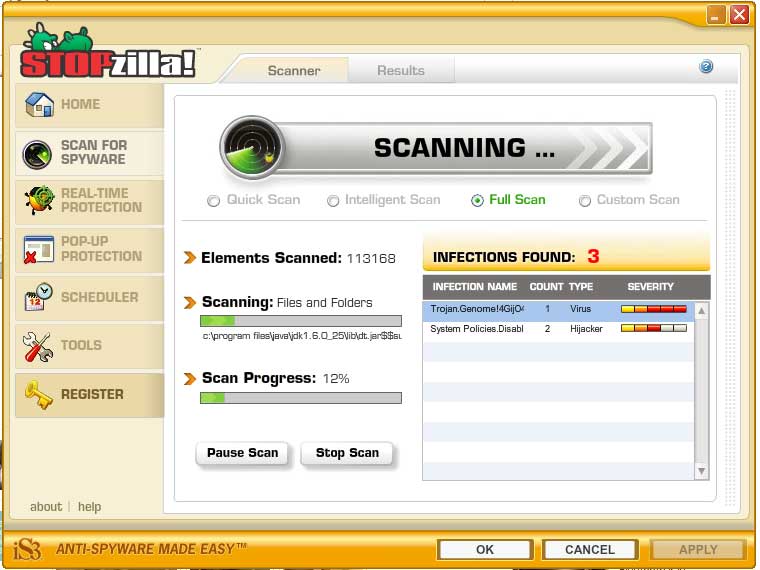Switch to the Results tab
The image size is (760, 570).
point(401,71)
